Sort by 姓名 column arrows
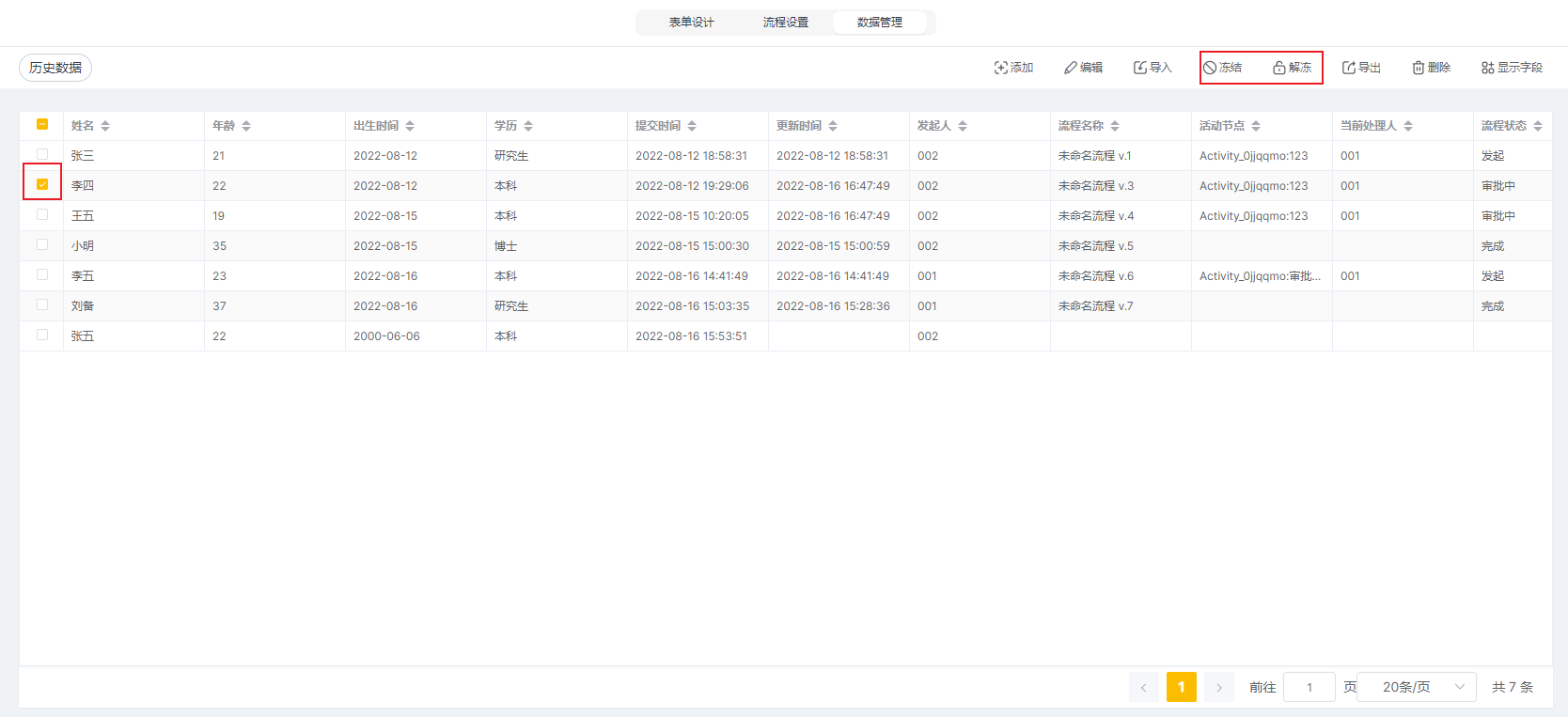Image resolution: width=1568 pixels, height=717 pixels. tap(105, 126)
